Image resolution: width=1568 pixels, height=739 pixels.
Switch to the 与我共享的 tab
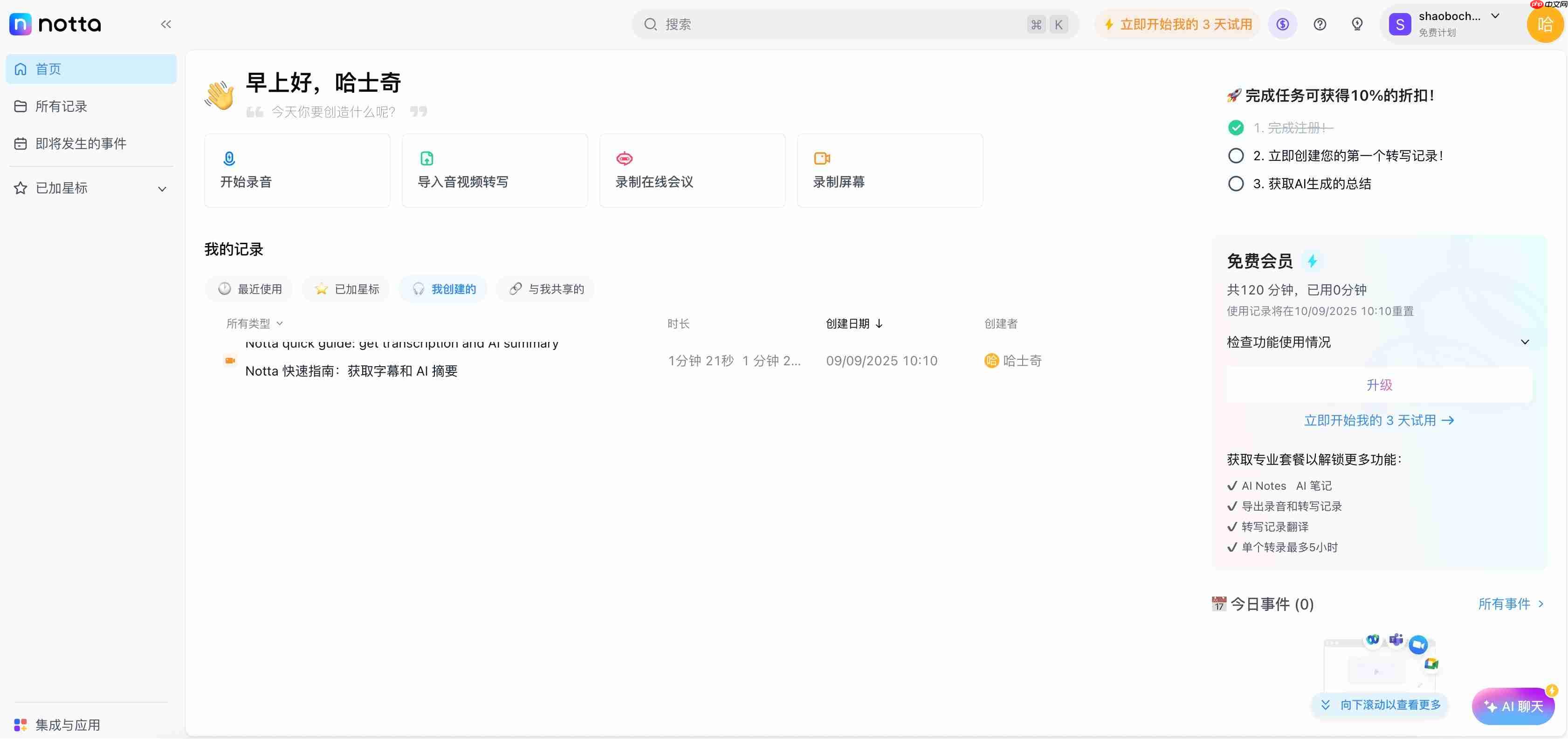click(x=545, y=288)
